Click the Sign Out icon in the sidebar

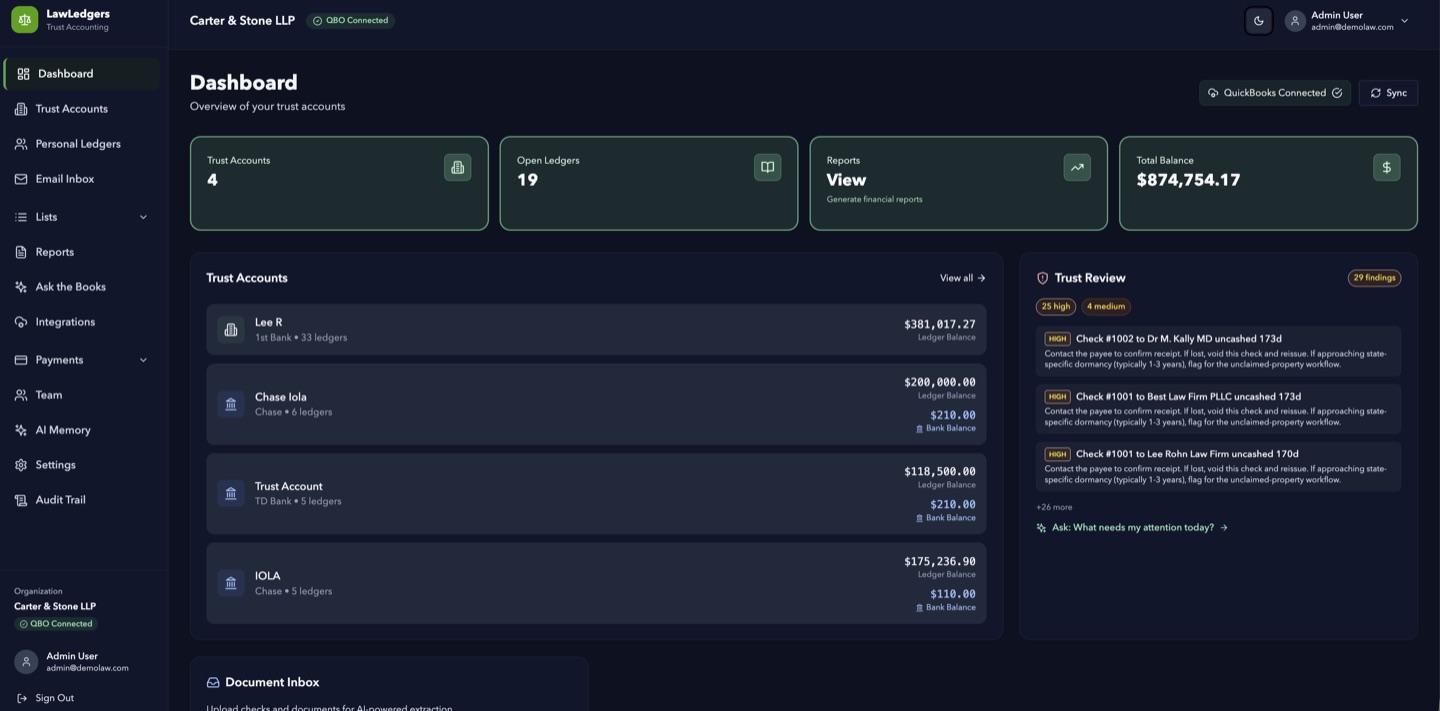tap(22, 698)
